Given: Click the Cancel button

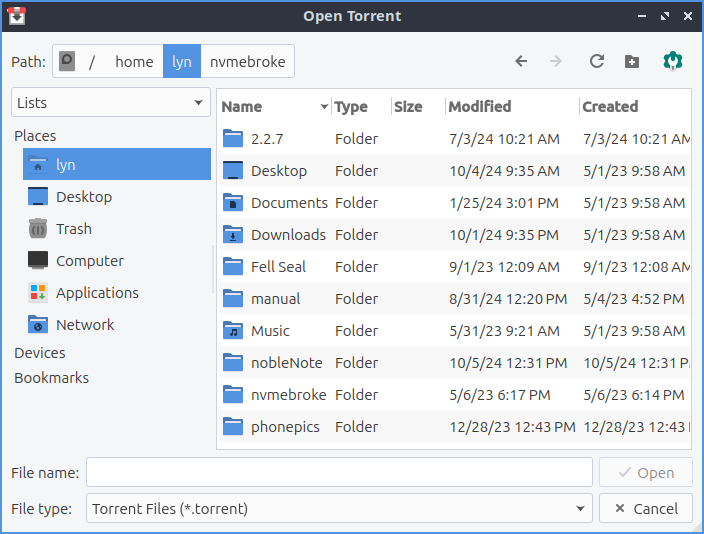Looking at the screenshot, I should (x=646, y=509).
